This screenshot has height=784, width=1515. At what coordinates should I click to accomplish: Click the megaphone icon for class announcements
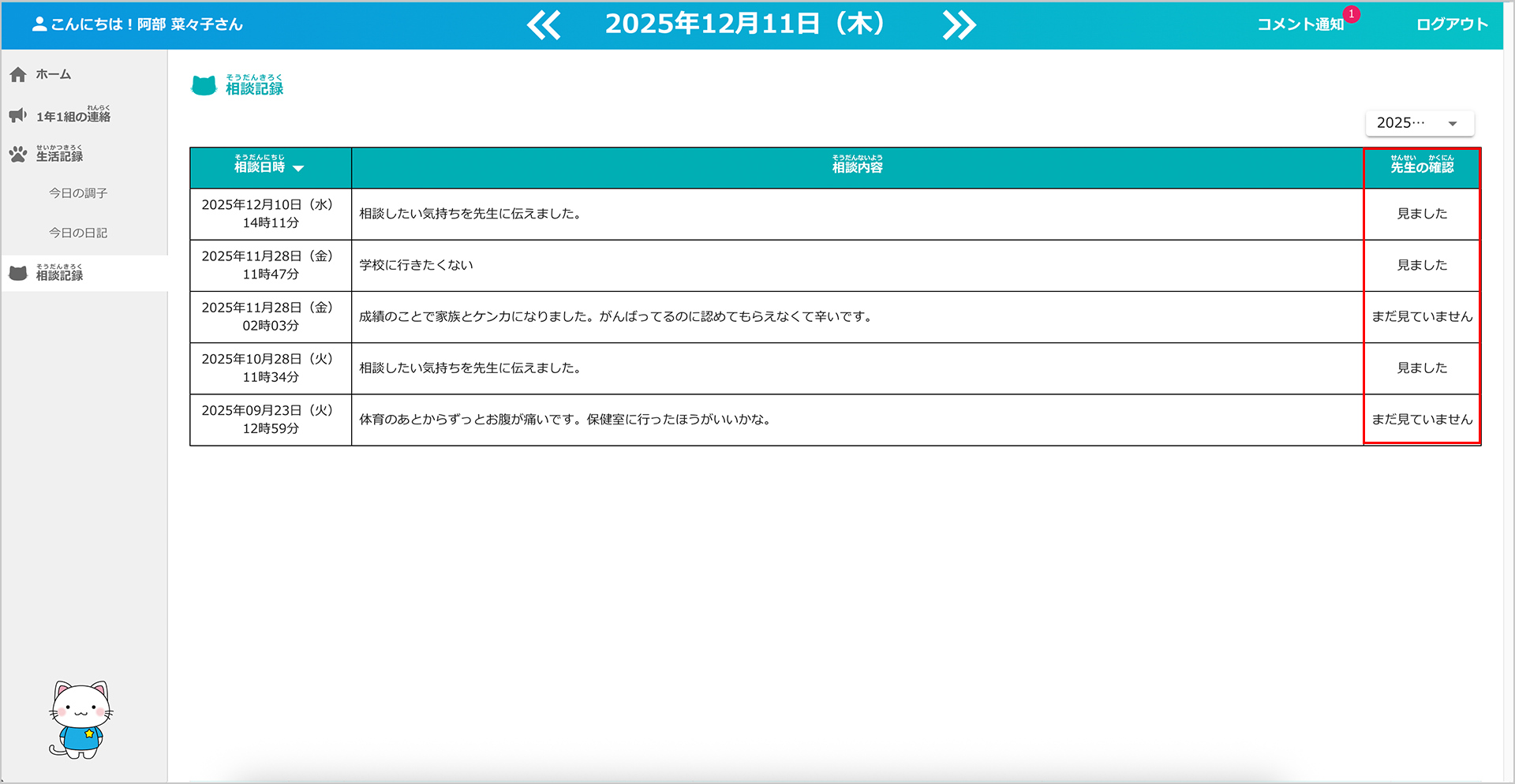coord(18,116)
